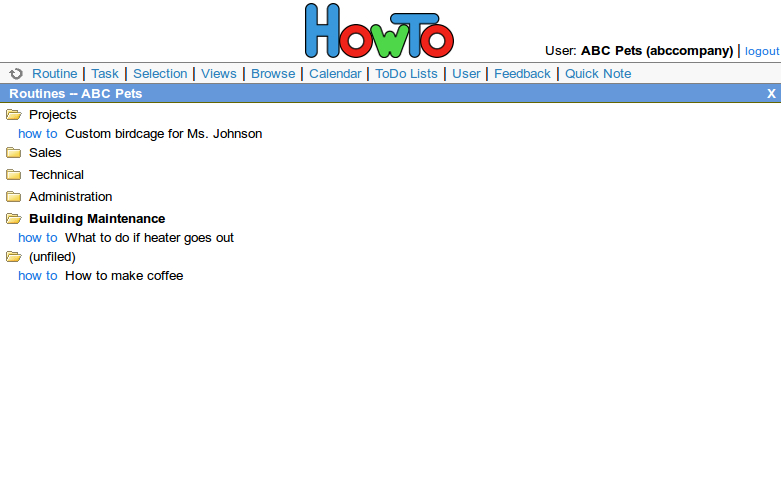Viewport: 781px width, 486px height.
Task: Collapse the Projects folder icon
Action: (x=14, y=115)
